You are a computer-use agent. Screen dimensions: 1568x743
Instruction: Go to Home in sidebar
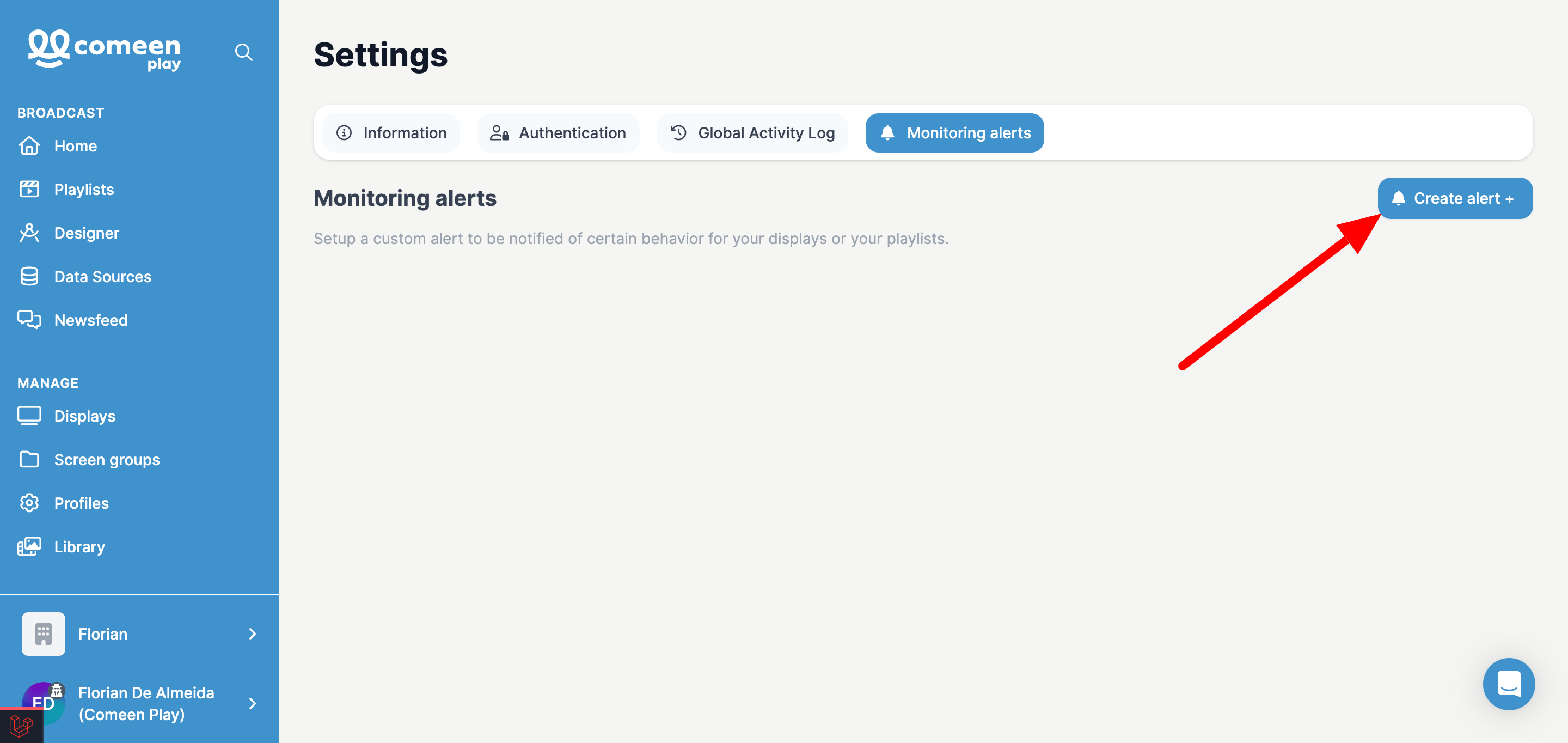tap(76, 146)
